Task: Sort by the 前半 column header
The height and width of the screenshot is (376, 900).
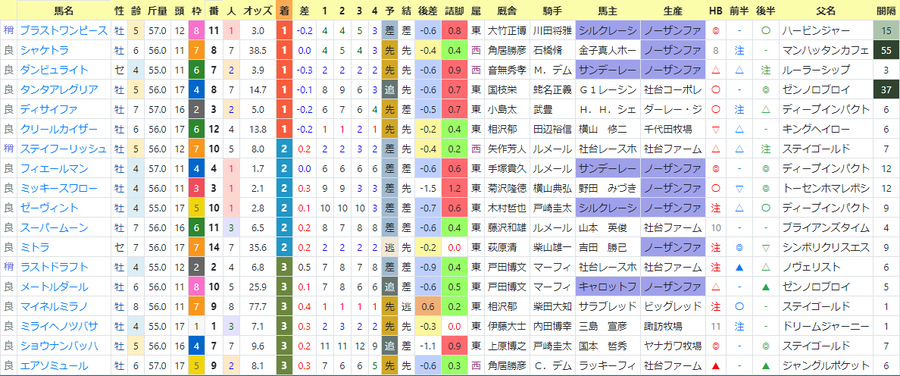Action: pos(740,10)
